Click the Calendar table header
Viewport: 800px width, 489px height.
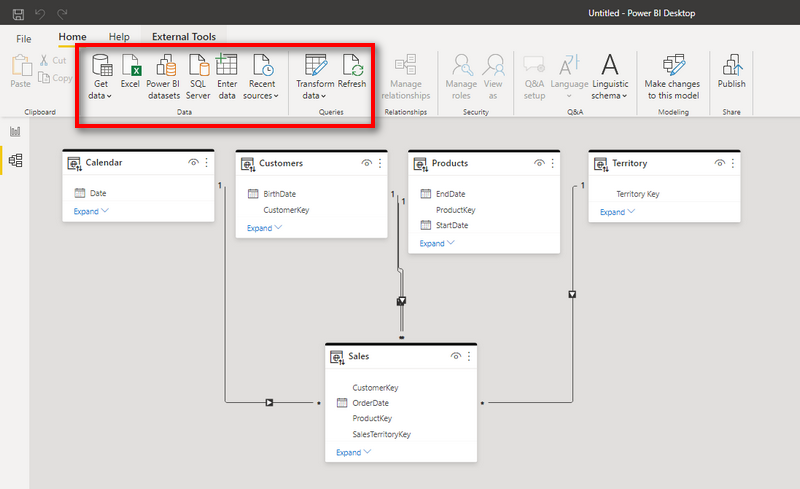[138, 163]
